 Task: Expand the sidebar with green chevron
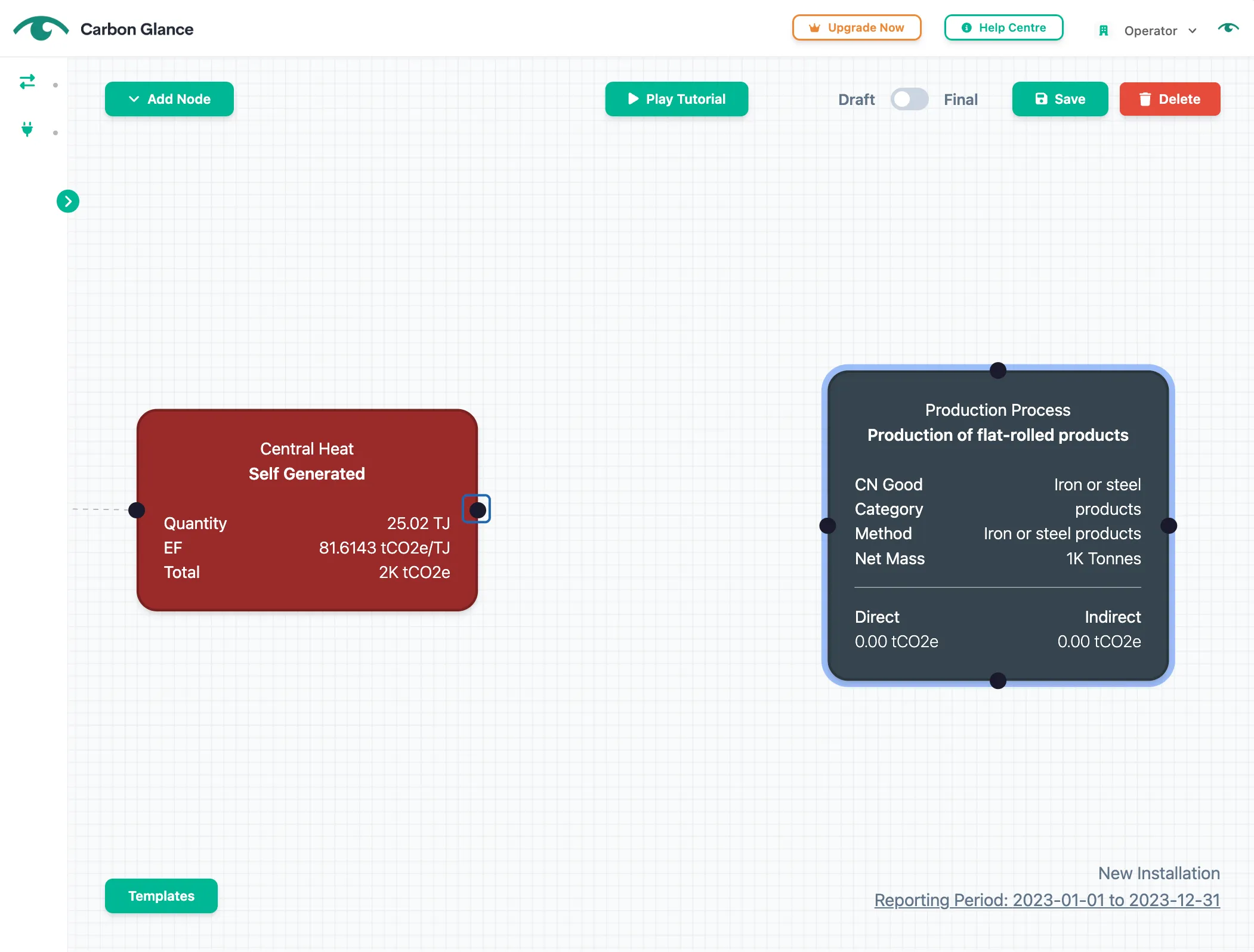pos(68,202)
